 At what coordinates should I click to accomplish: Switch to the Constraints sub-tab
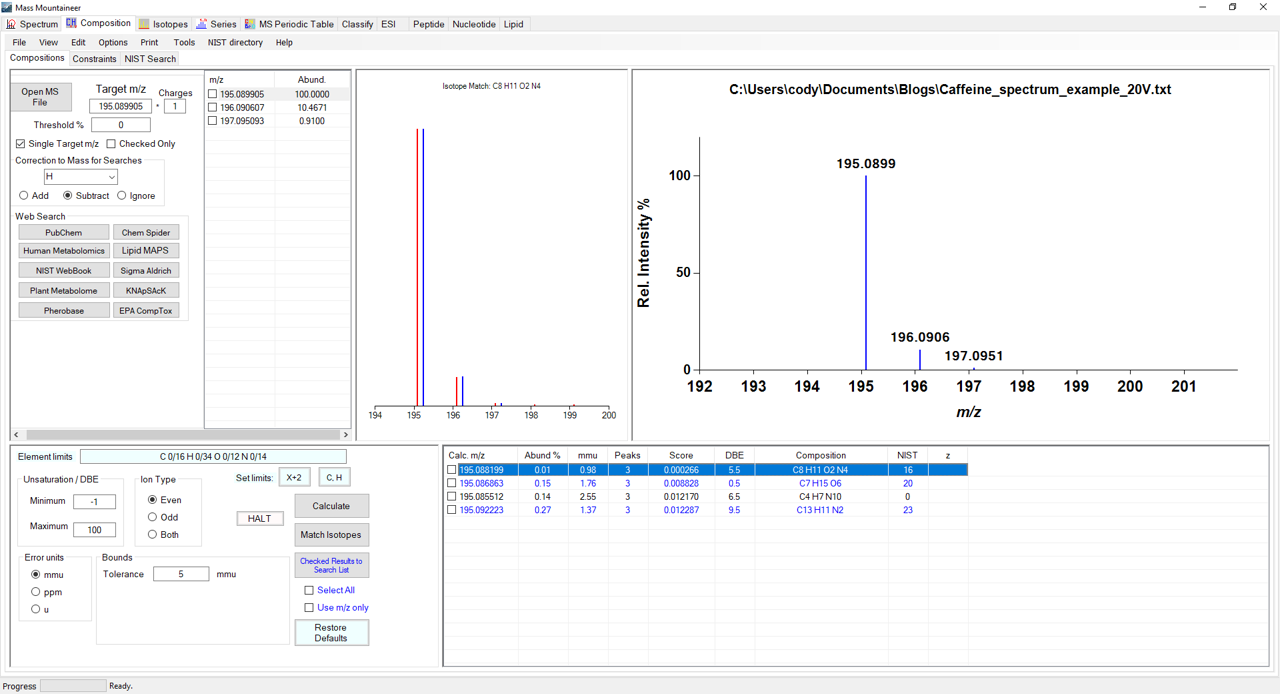pos(94,59)
